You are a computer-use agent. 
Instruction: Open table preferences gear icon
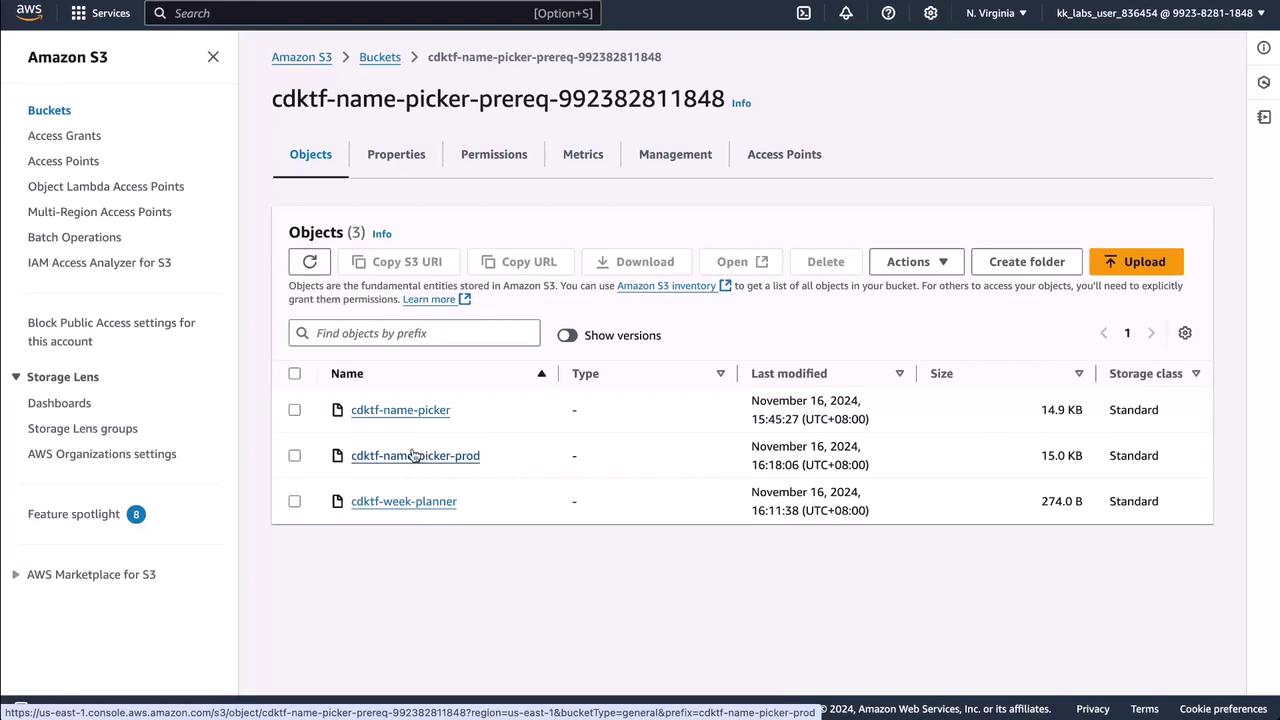[x=1185, y=333]
